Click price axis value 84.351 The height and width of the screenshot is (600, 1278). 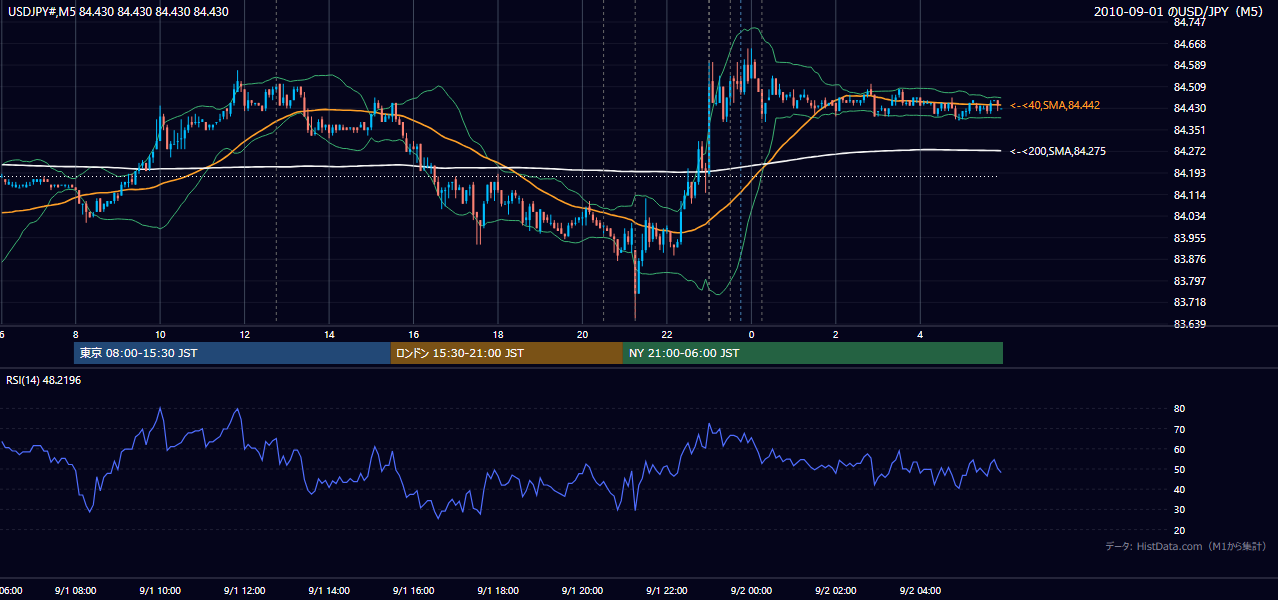point(1189,130)
